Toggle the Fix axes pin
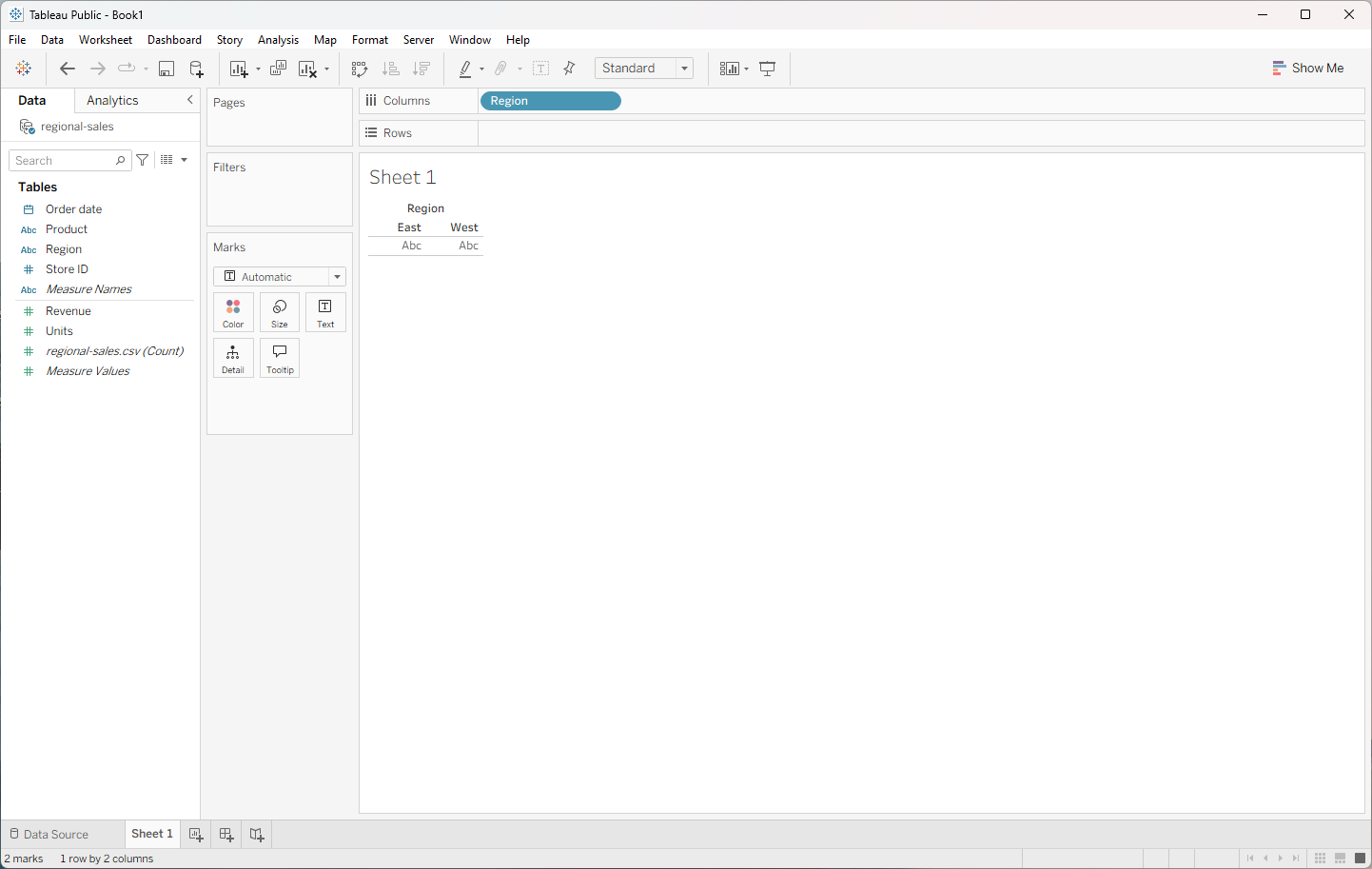This screenshot has width=1372, height=869. [569, 69]
